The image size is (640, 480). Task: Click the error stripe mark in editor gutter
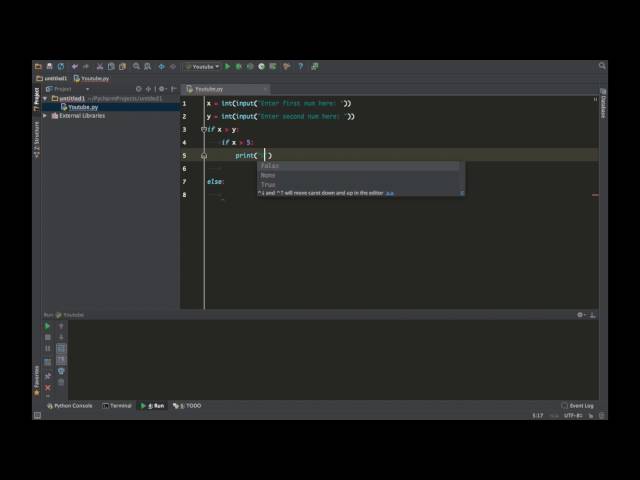point(595,195)
